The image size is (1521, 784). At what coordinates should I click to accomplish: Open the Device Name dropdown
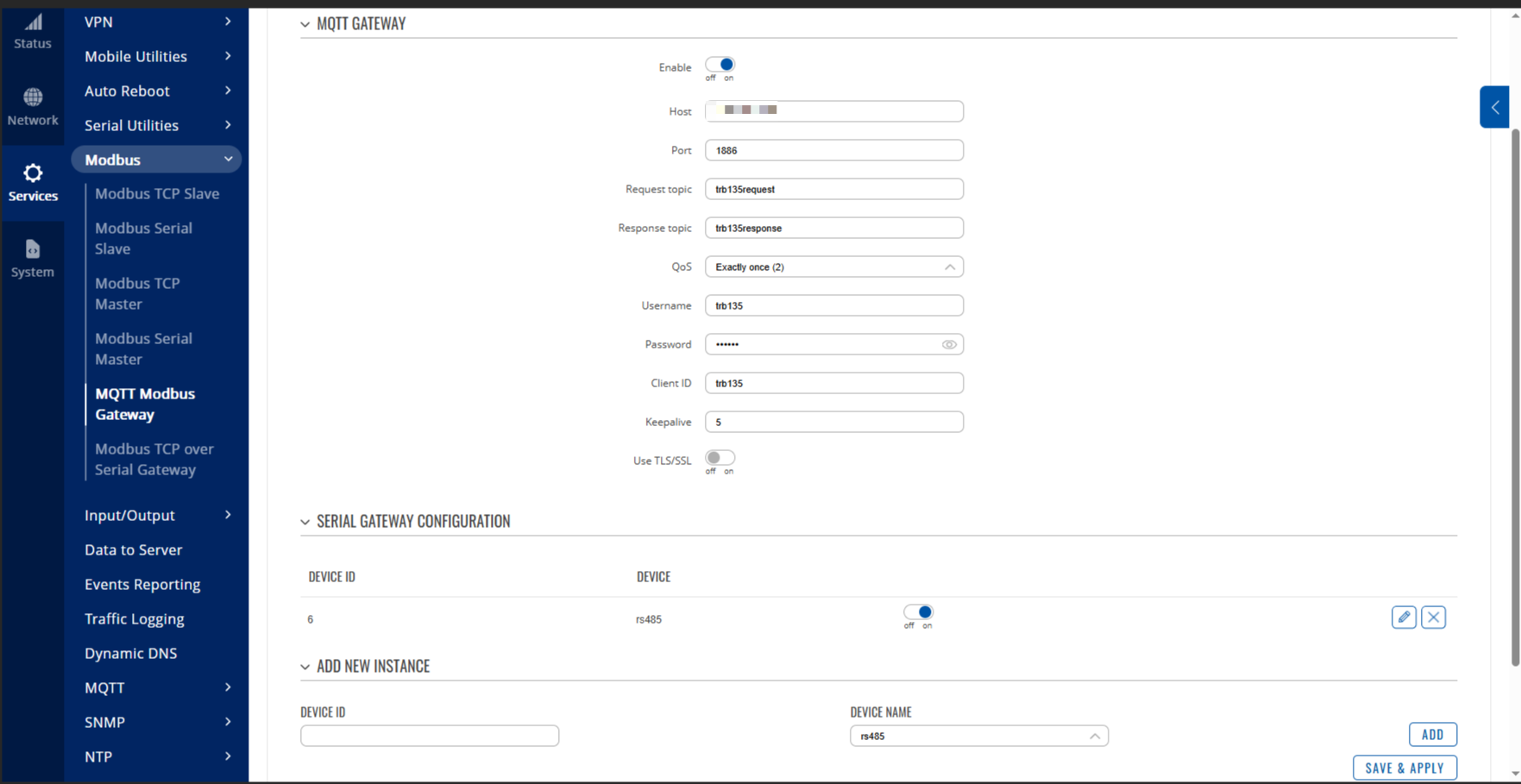pos(978,737)
